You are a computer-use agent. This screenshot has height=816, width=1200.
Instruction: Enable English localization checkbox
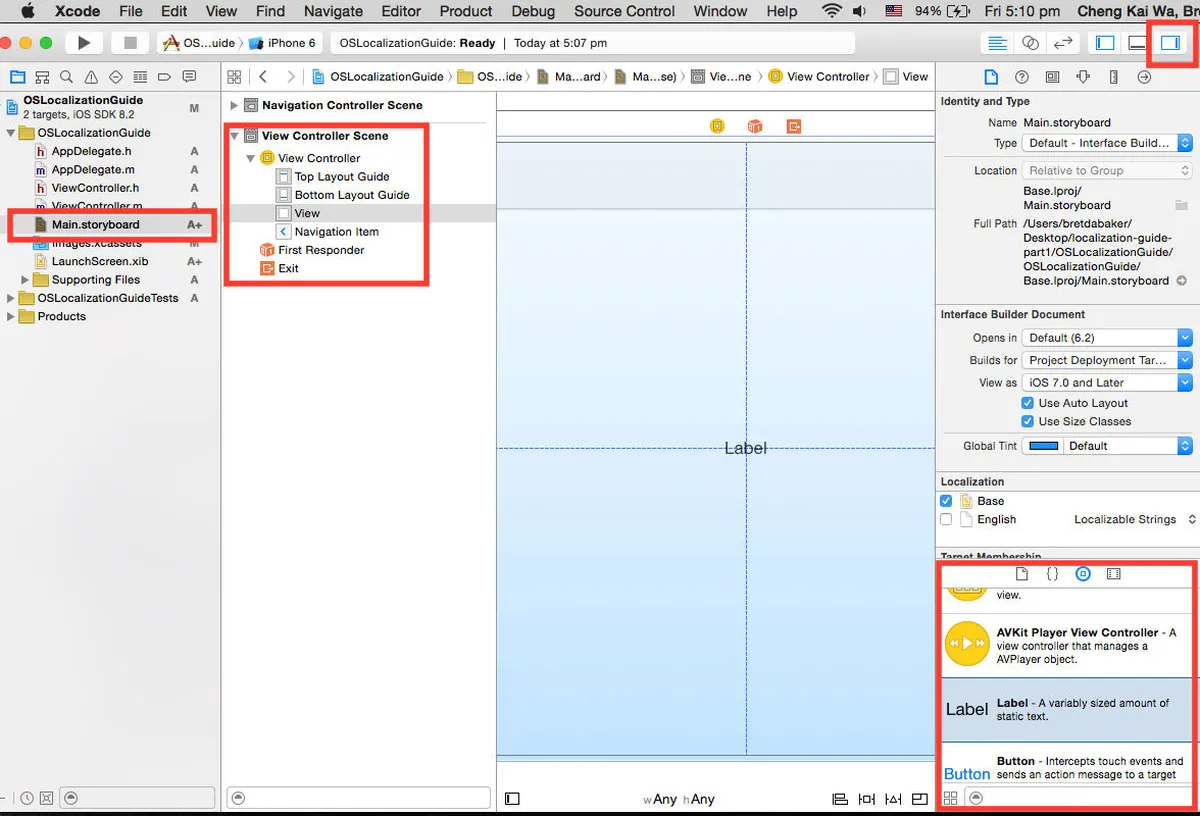click(x=946, y=519)
